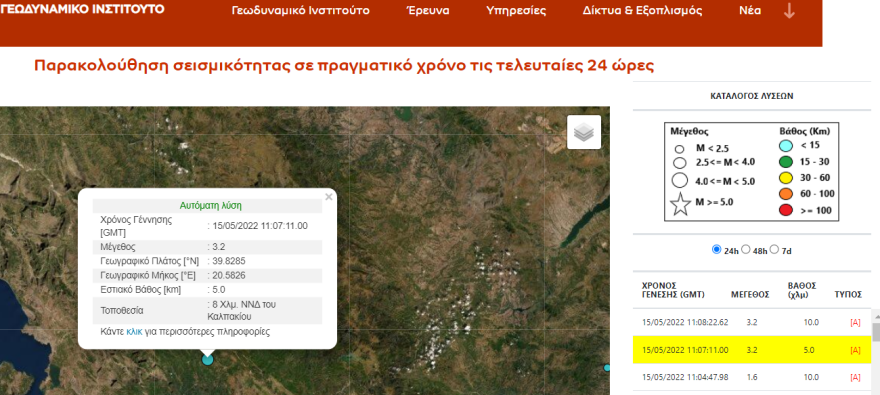The height and width of the screenshot is (395, 880).
Task: Click the [A] type link in the 11:04:47.98 row
Action: pyautogui.click(x=855, y=378)
